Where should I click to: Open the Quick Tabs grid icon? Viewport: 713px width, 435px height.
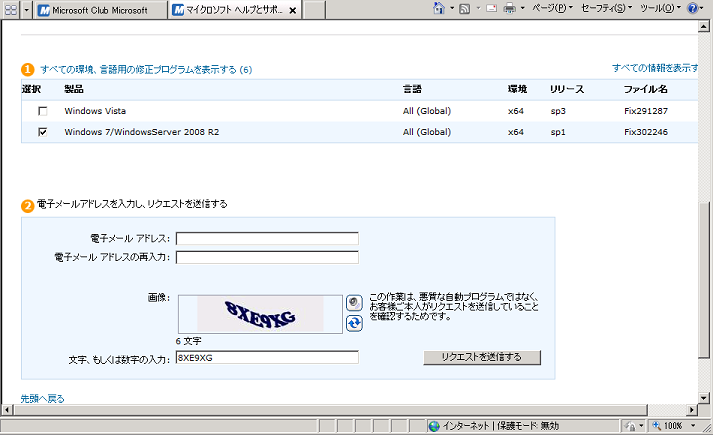11,11
